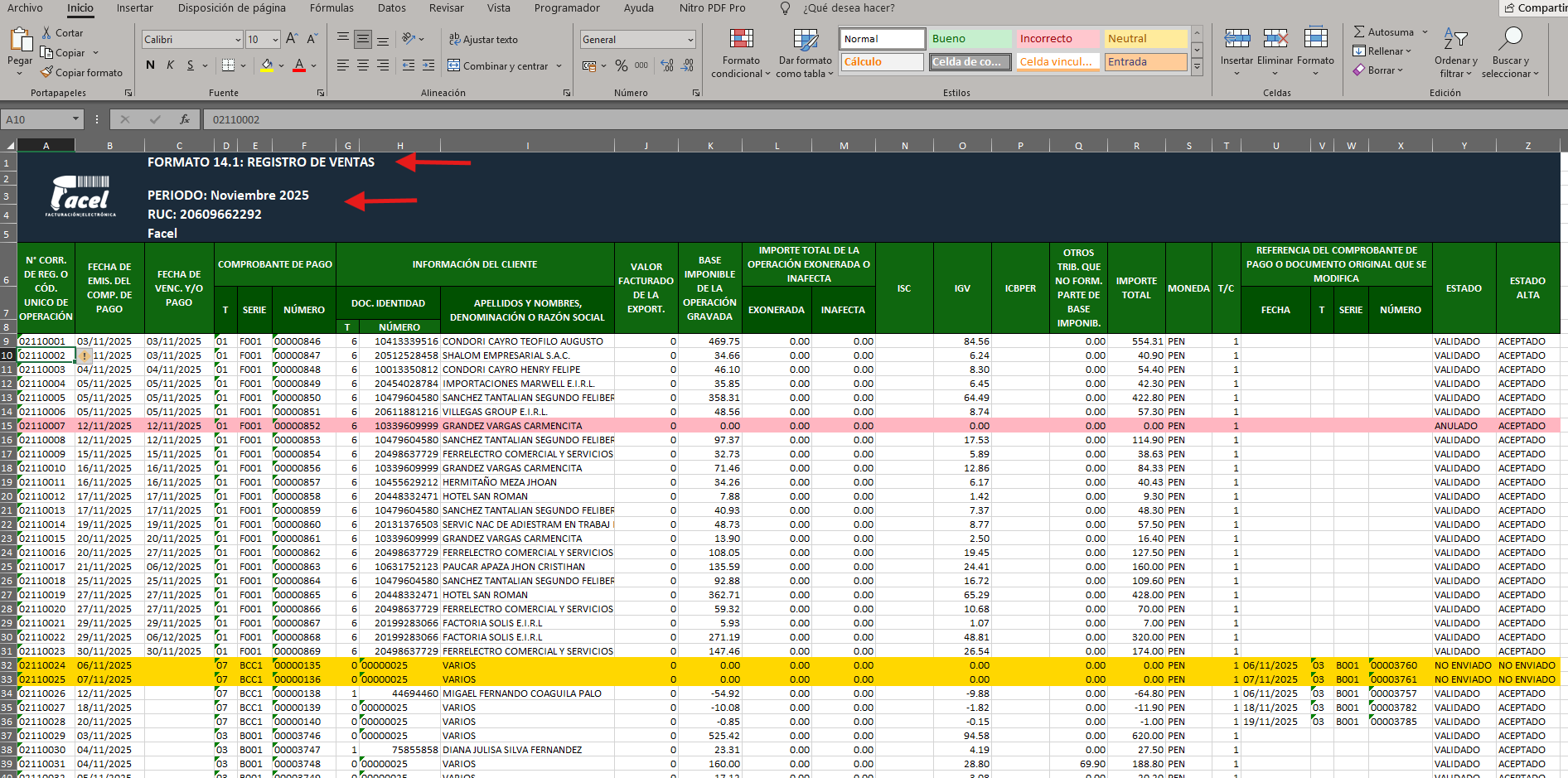Click the Cut scissors icon
Image resolution: width=1568 pixels, height=778 pixels.
click(x=47, y=33)
